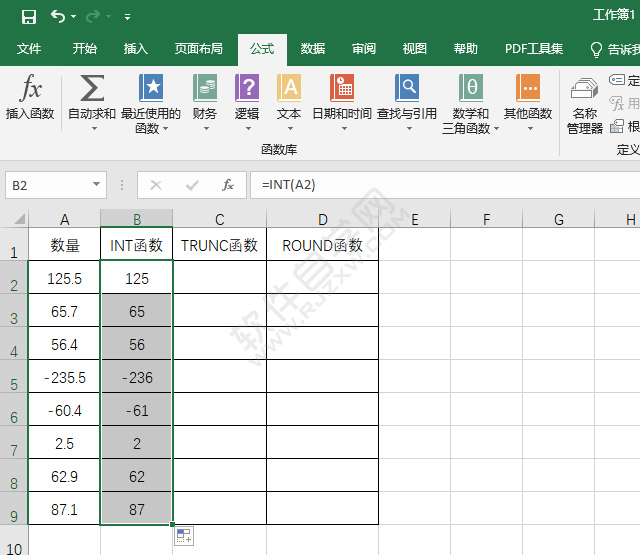Screen dimensions: 640x555
Task: Click in the formula bar showing =INT(A2)
Action: [x=440, y=185]
